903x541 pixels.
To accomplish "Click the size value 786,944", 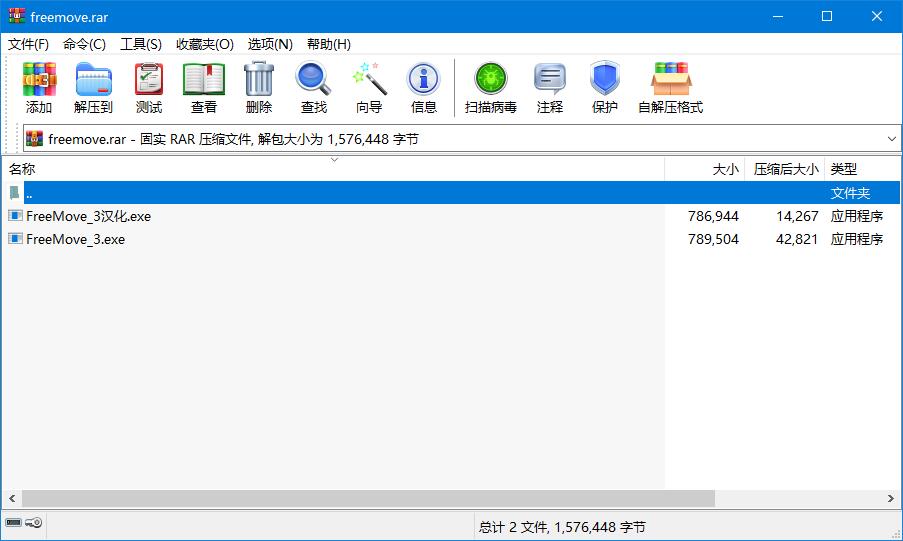I will [713, 216].
